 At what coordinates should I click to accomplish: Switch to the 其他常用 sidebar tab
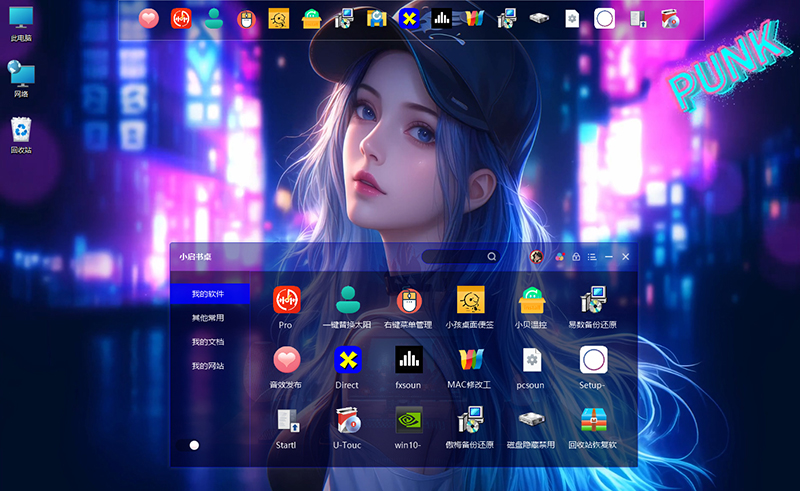(209, 318)
